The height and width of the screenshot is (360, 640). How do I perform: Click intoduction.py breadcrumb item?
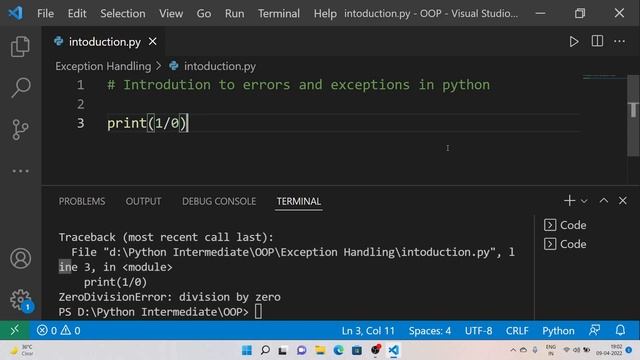[220, 66]
